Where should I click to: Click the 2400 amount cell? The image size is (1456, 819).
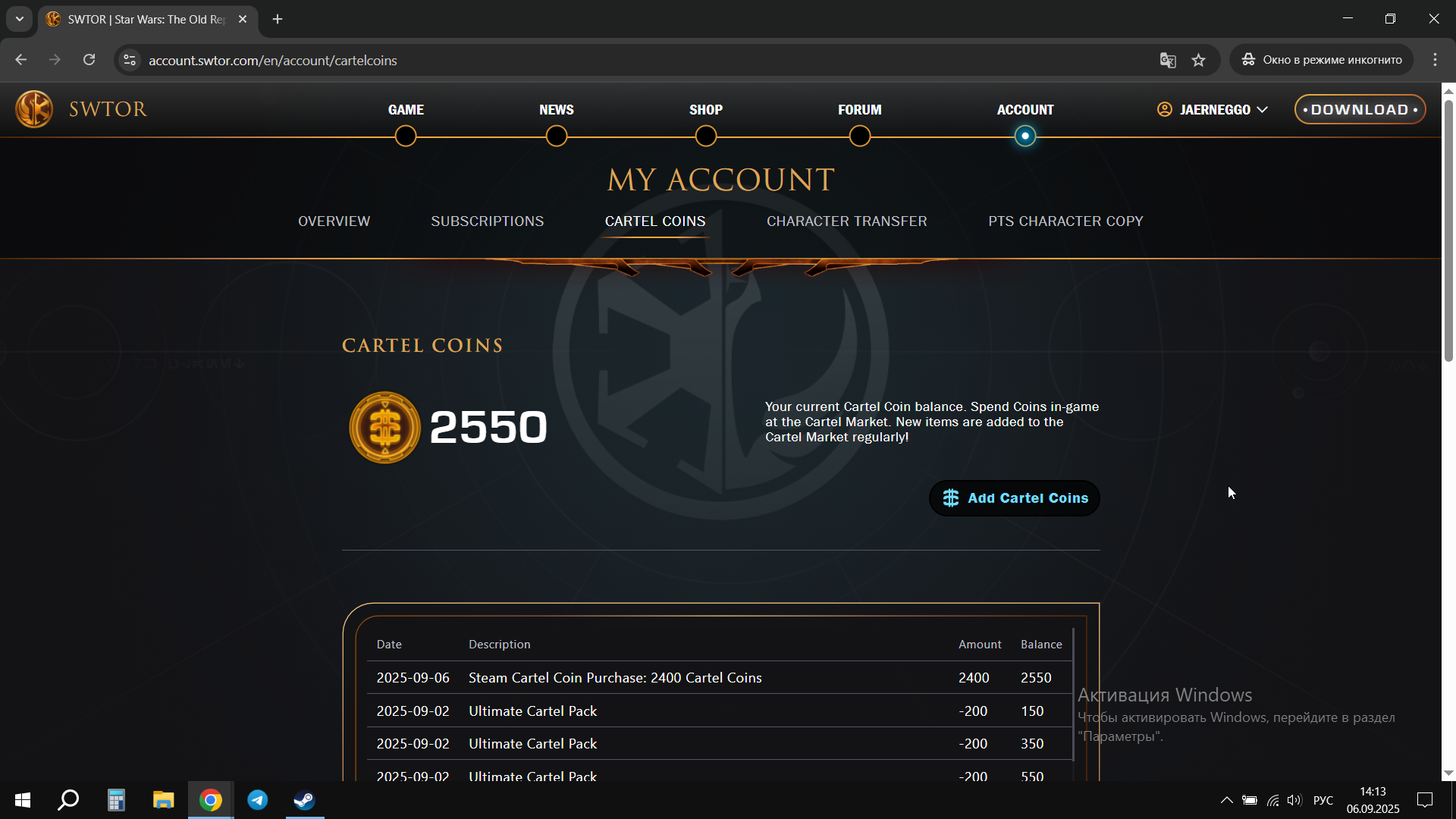tap(974, 678)
